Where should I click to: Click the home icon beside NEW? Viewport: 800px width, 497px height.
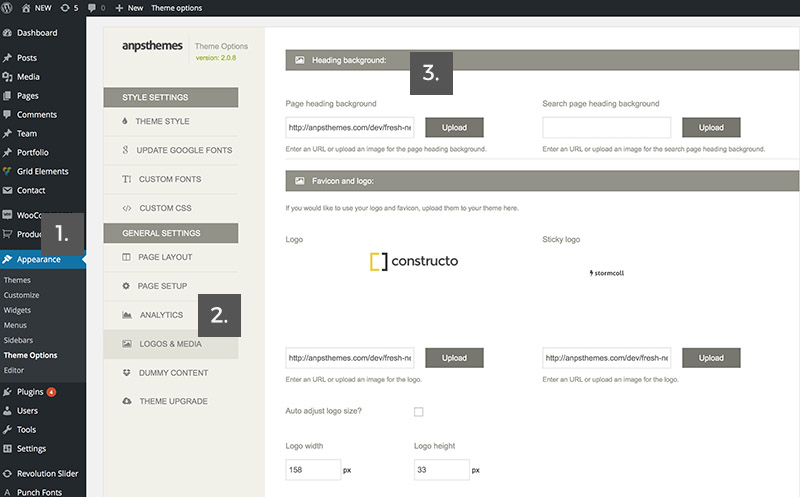(26, 8)
